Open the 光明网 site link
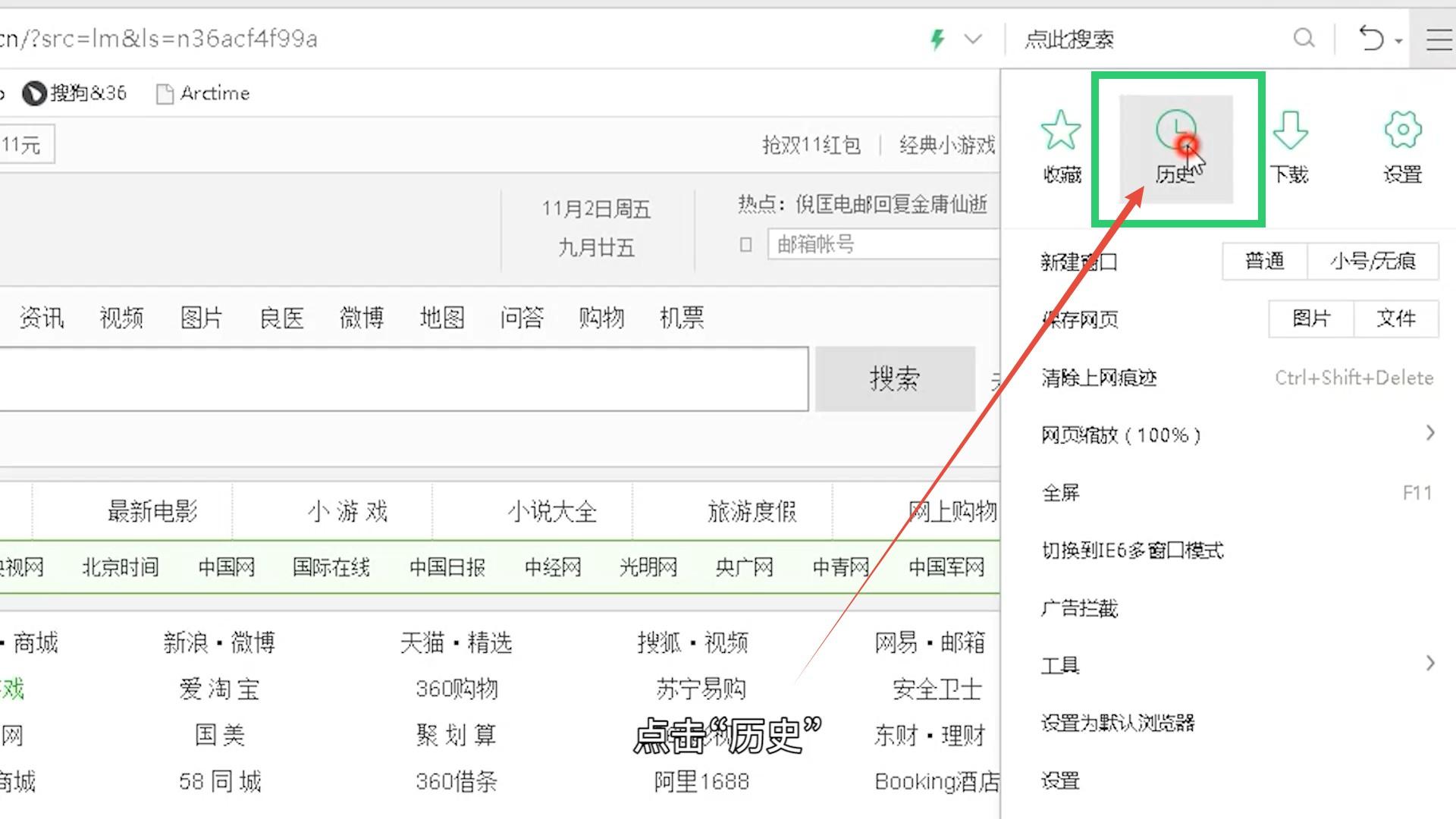1456x819 pixels. coord(648,567)
